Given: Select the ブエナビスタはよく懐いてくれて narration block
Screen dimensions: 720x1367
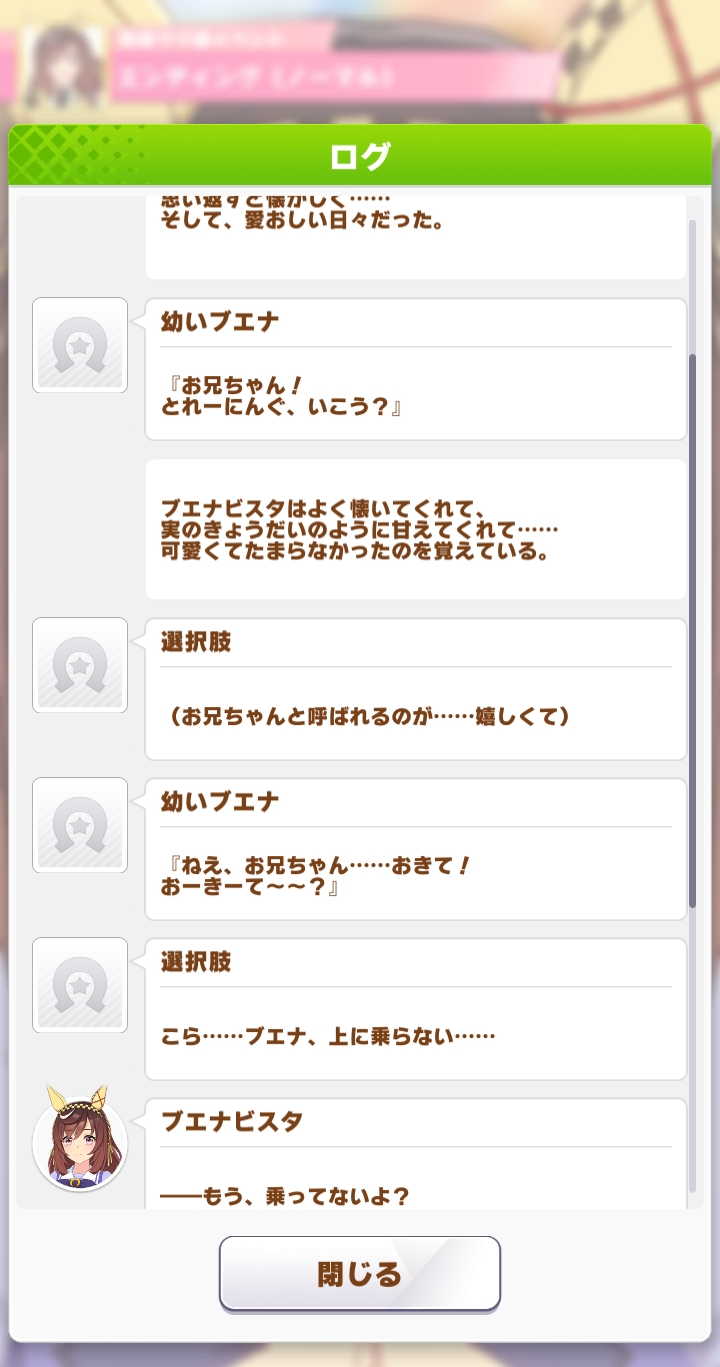Looking at the screenshot, I should [416, 529].
